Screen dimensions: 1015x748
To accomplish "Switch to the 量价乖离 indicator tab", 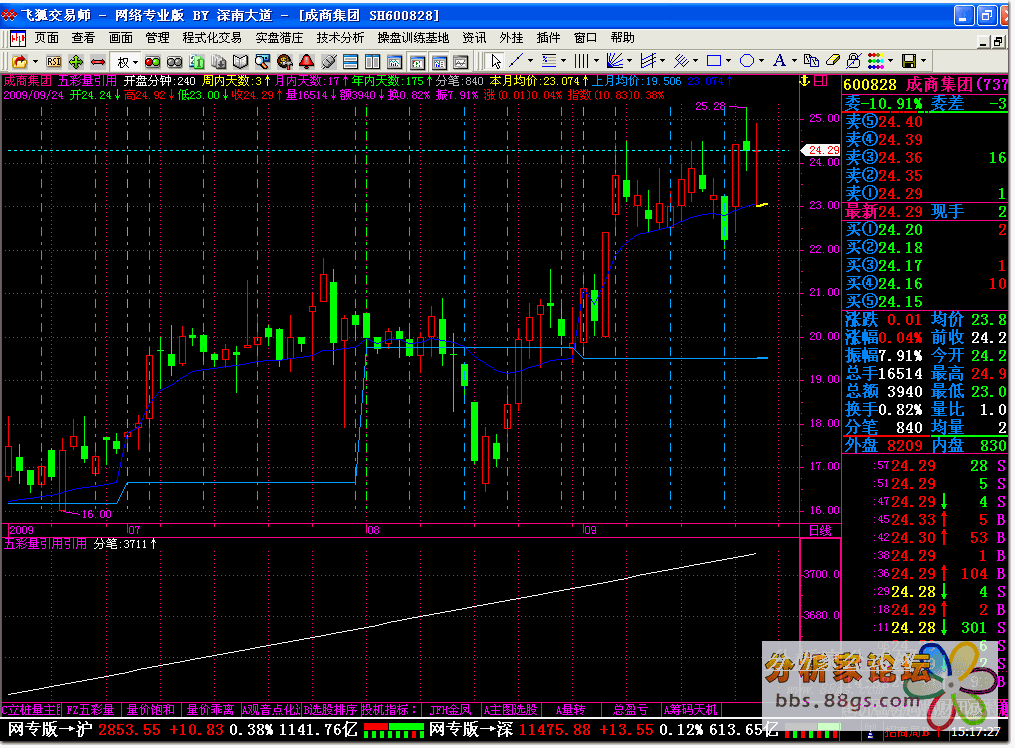I will 210,710.
